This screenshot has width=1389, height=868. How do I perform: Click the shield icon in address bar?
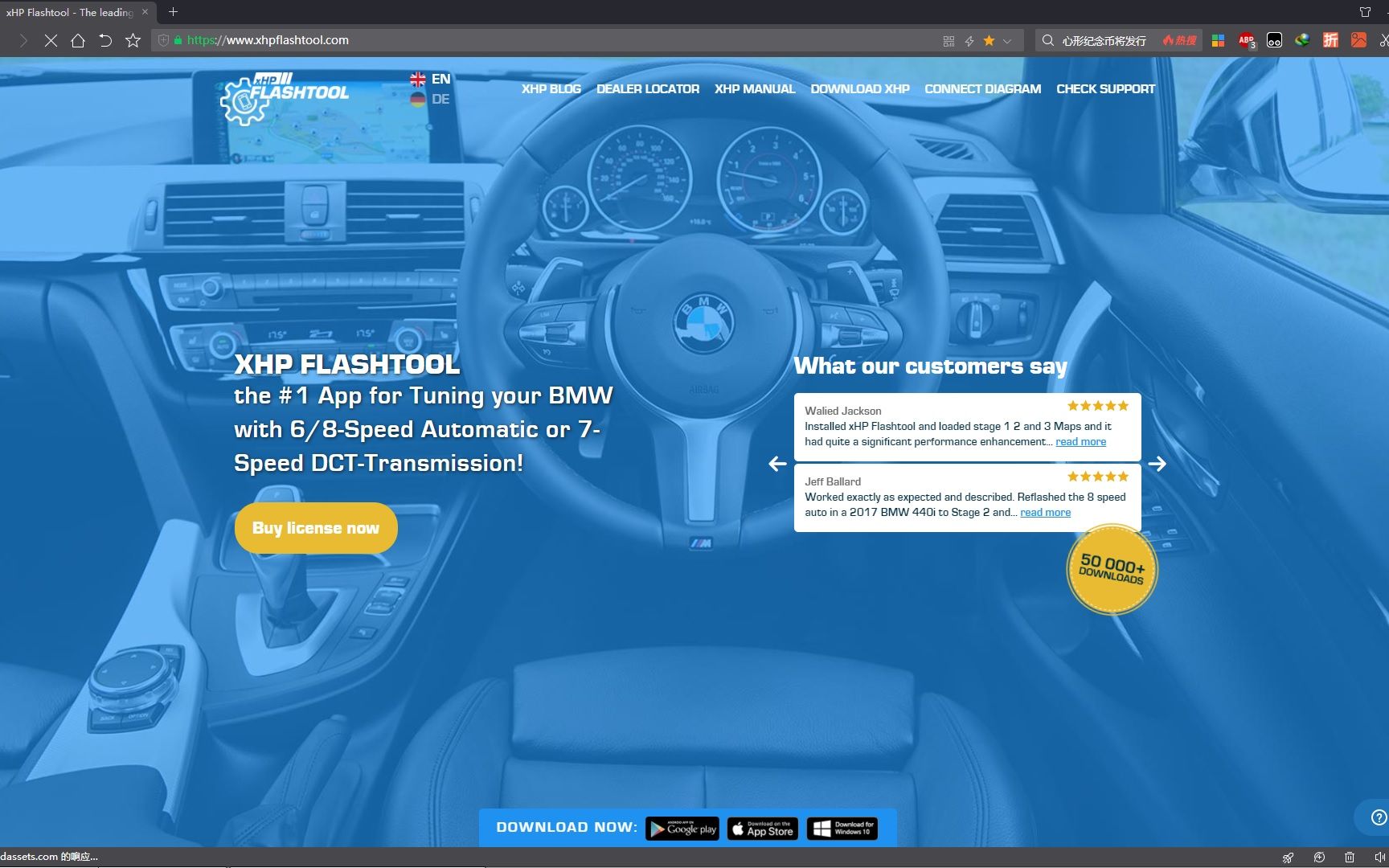point(163,40)
